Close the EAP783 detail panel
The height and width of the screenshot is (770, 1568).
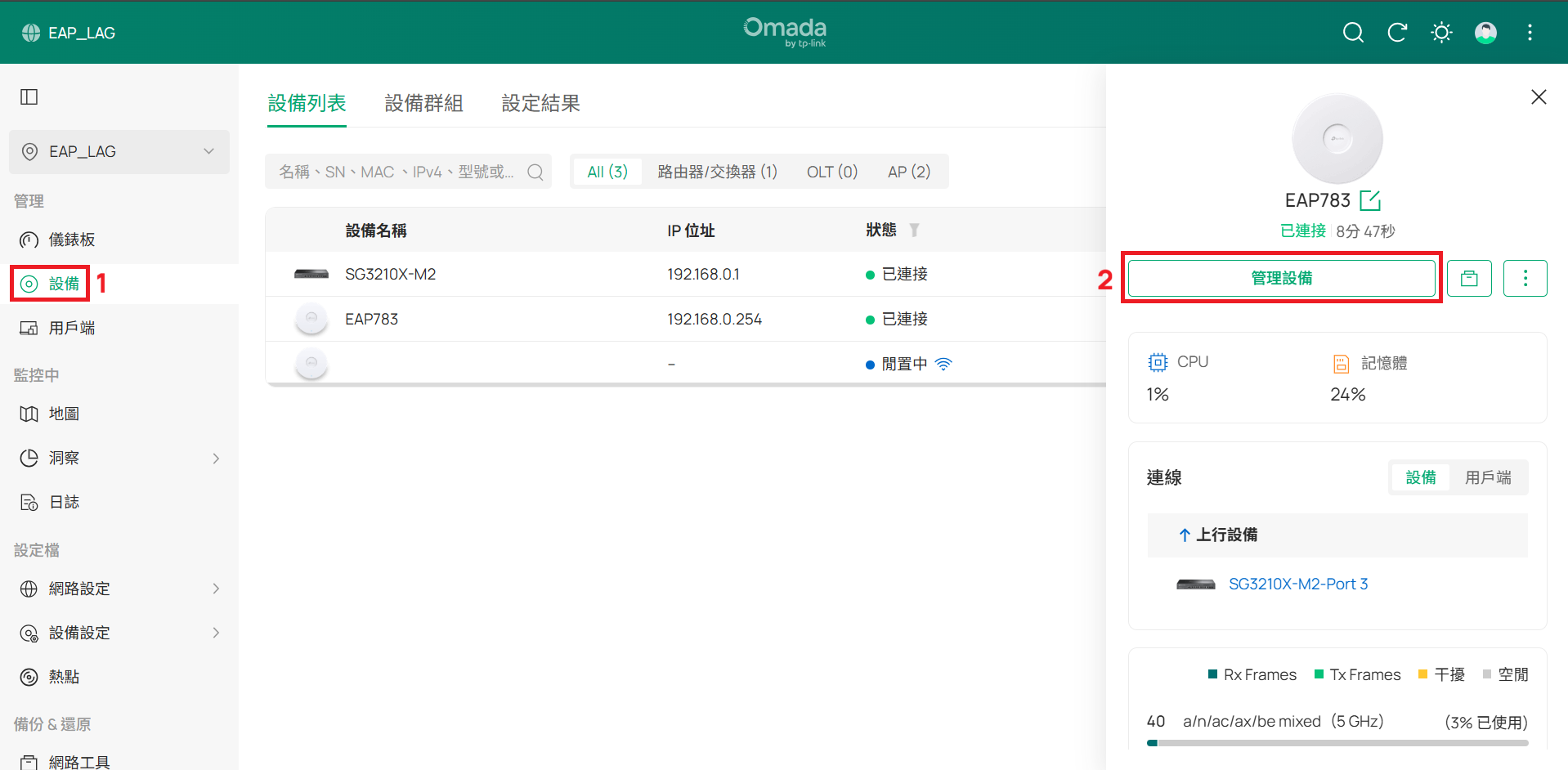tap(1539, 97)
